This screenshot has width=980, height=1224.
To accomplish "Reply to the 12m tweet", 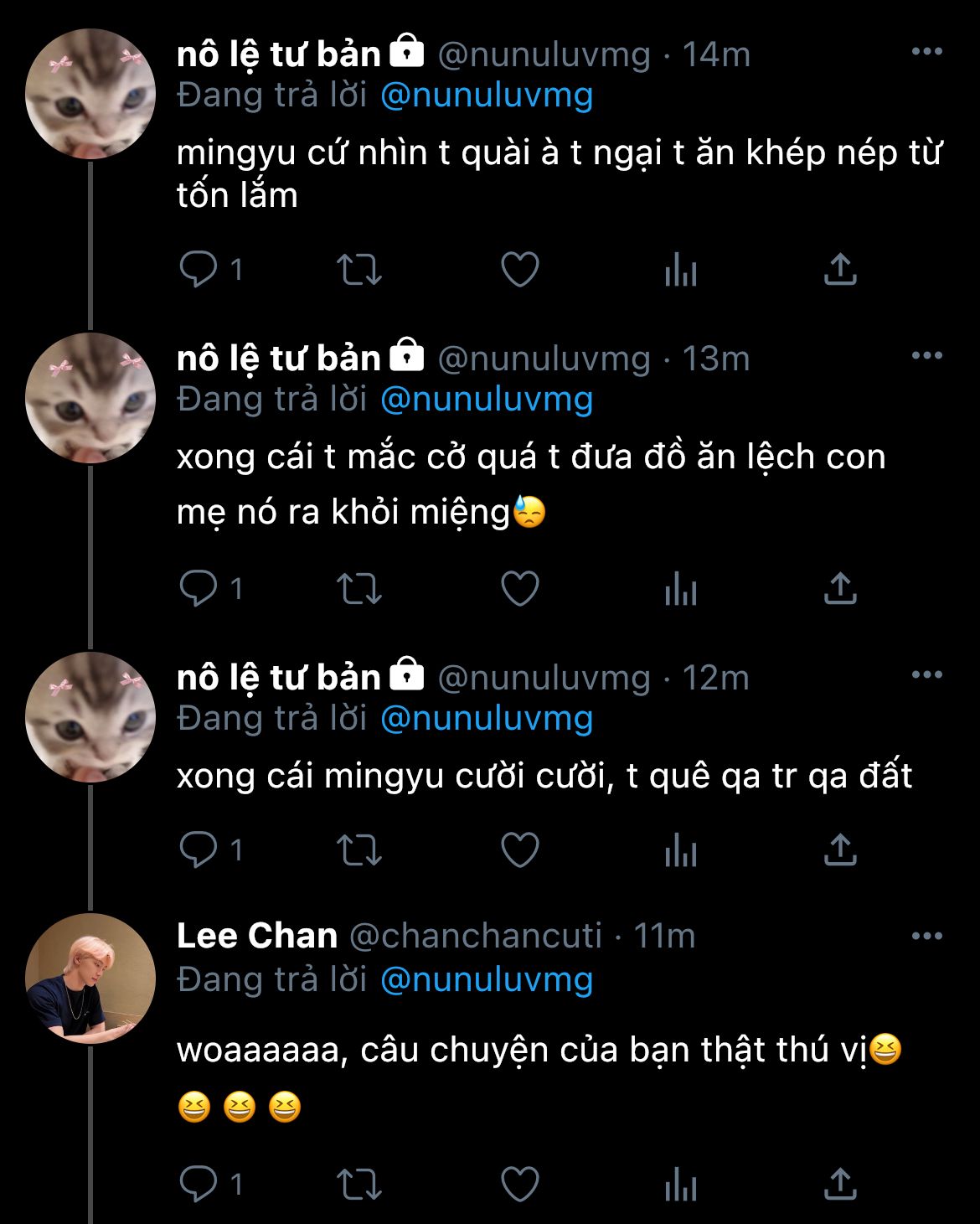I will (x=199, y=850).
